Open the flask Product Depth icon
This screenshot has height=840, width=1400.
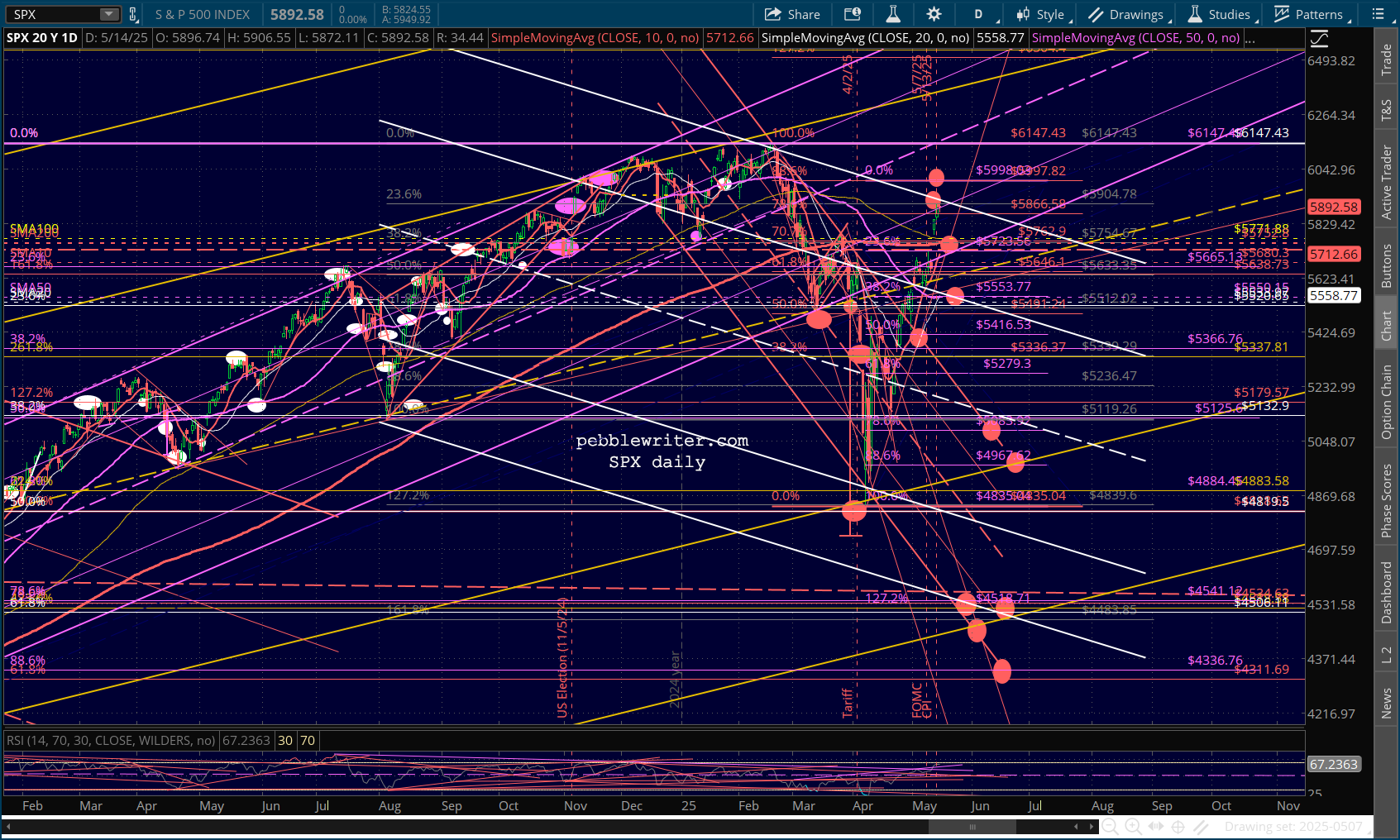point(893,14)
